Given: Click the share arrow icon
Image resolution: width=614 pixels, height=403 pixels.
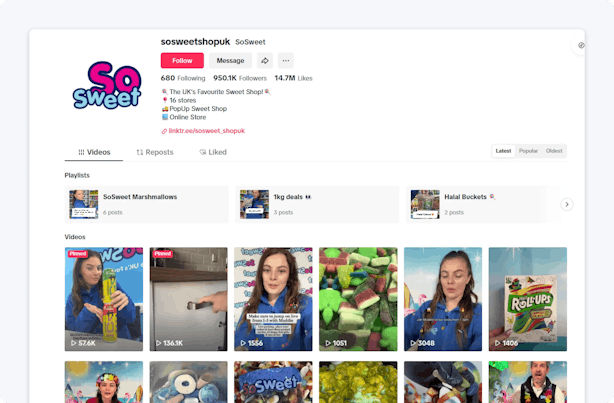Looking at the screenshot, I should tap(265, 61).
